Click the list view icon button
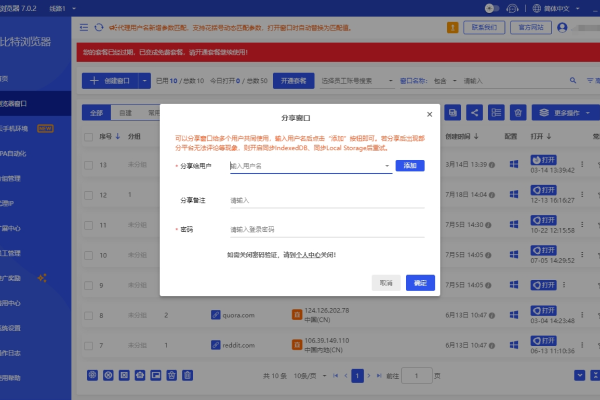 [496, 113]
